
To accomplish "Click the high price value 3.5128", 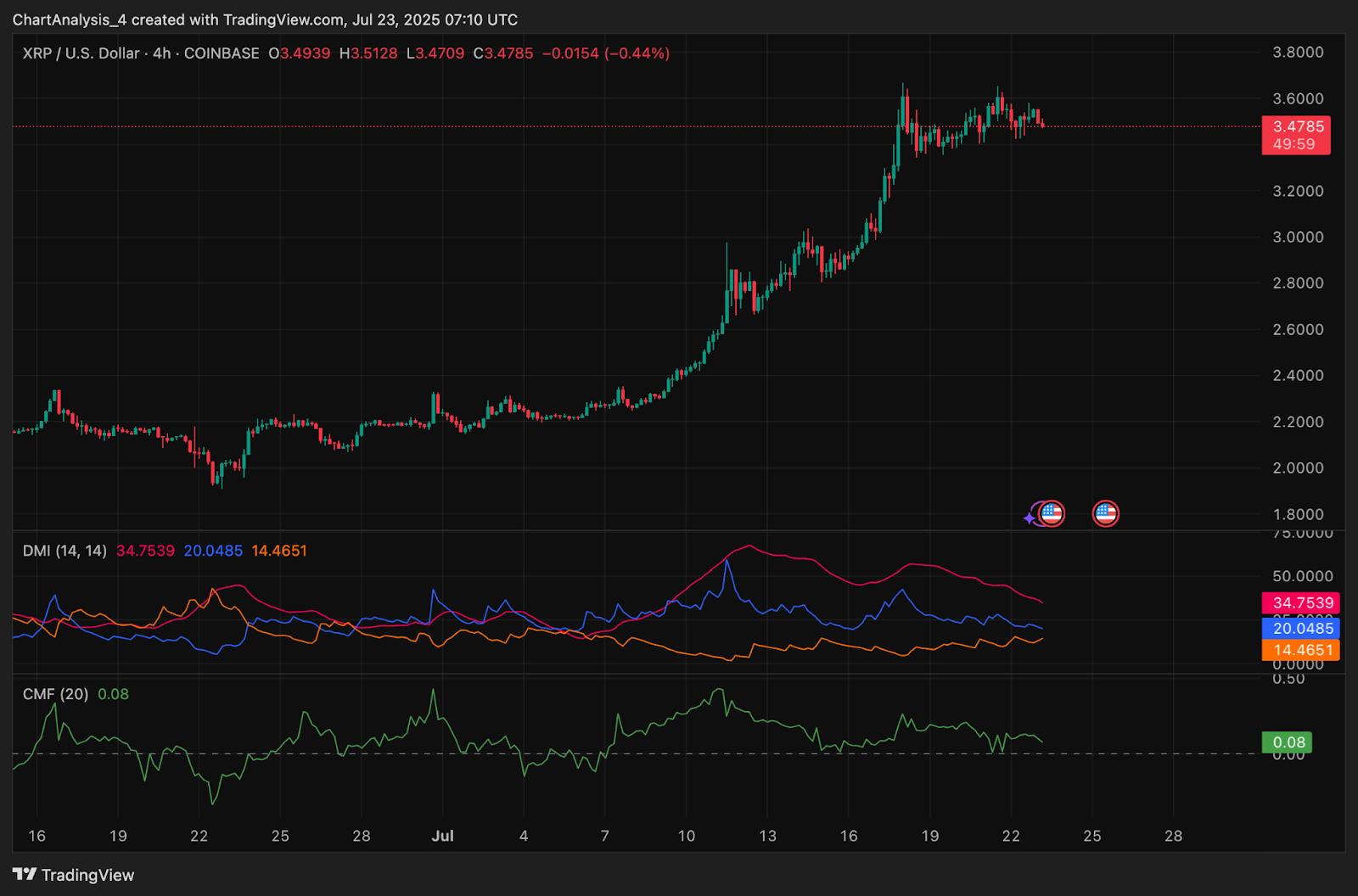I will tap(374, 53).
